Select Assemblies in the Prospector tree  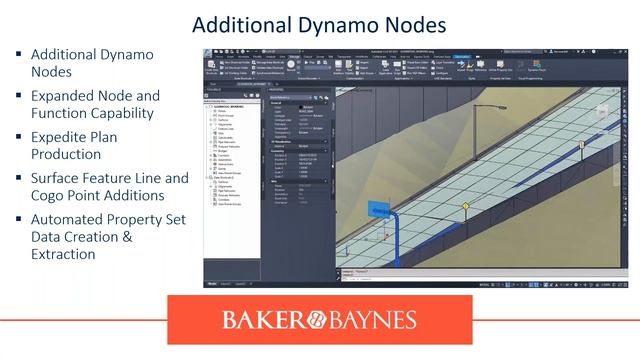tap(225, 160)
